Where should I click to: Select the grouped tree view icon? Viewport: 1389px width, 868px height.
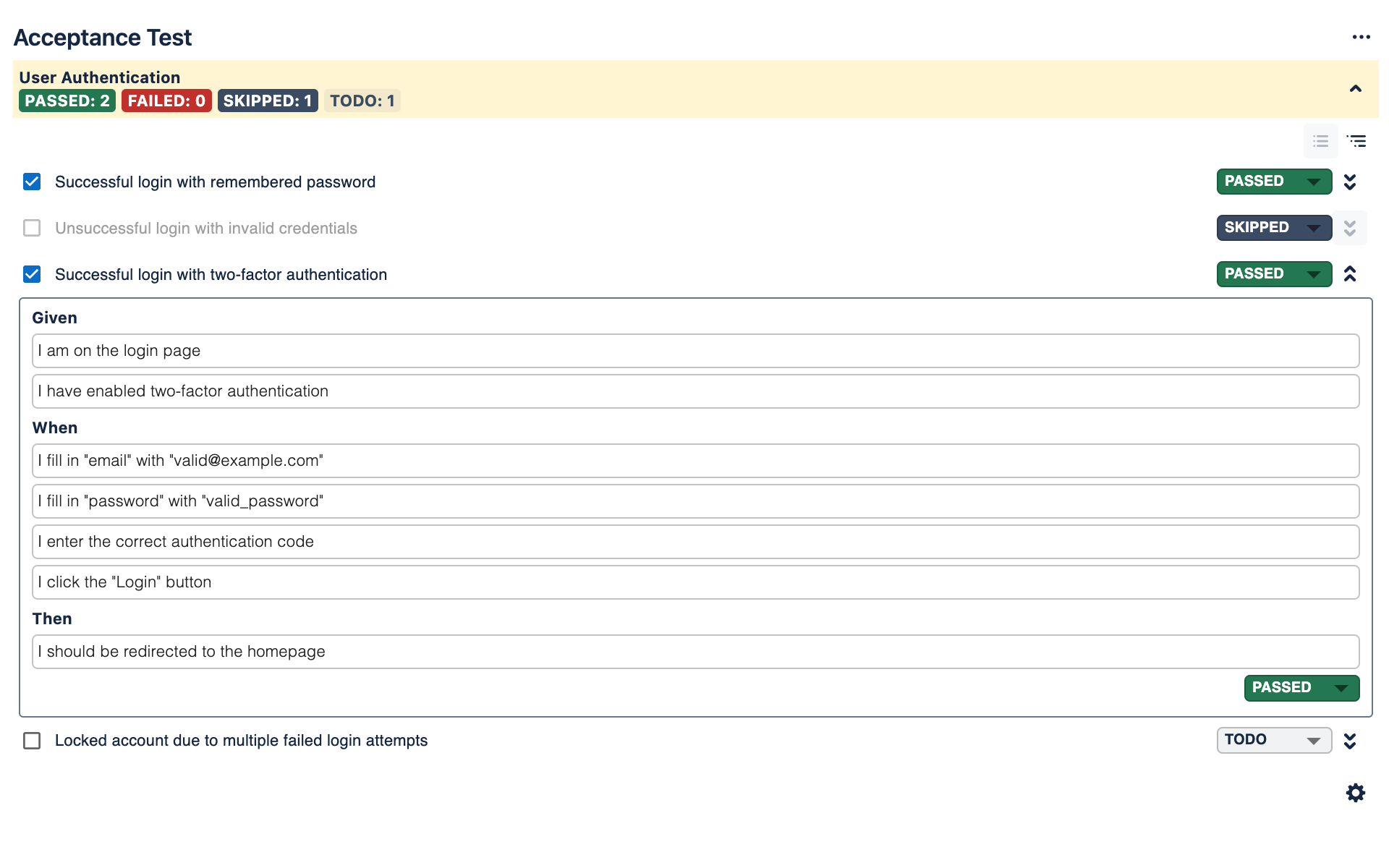(x=1357, y=141)
